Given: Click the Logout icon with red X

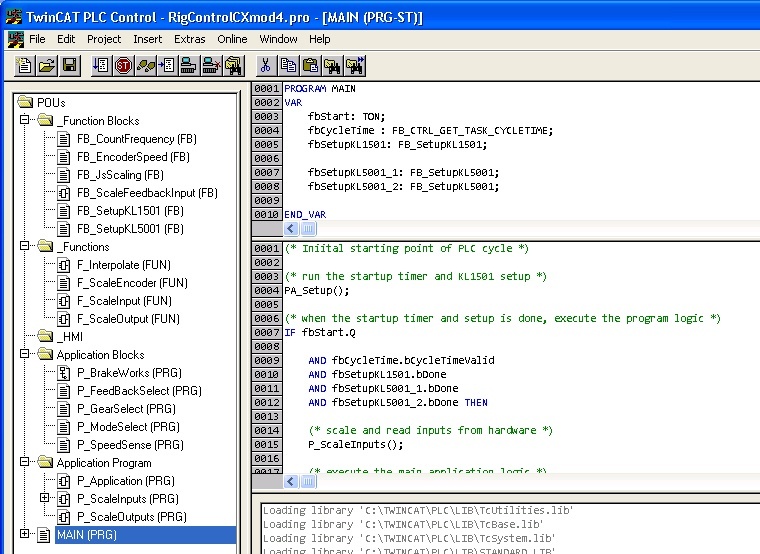Looking at the screenshot, I should click(x=211, y=65).
